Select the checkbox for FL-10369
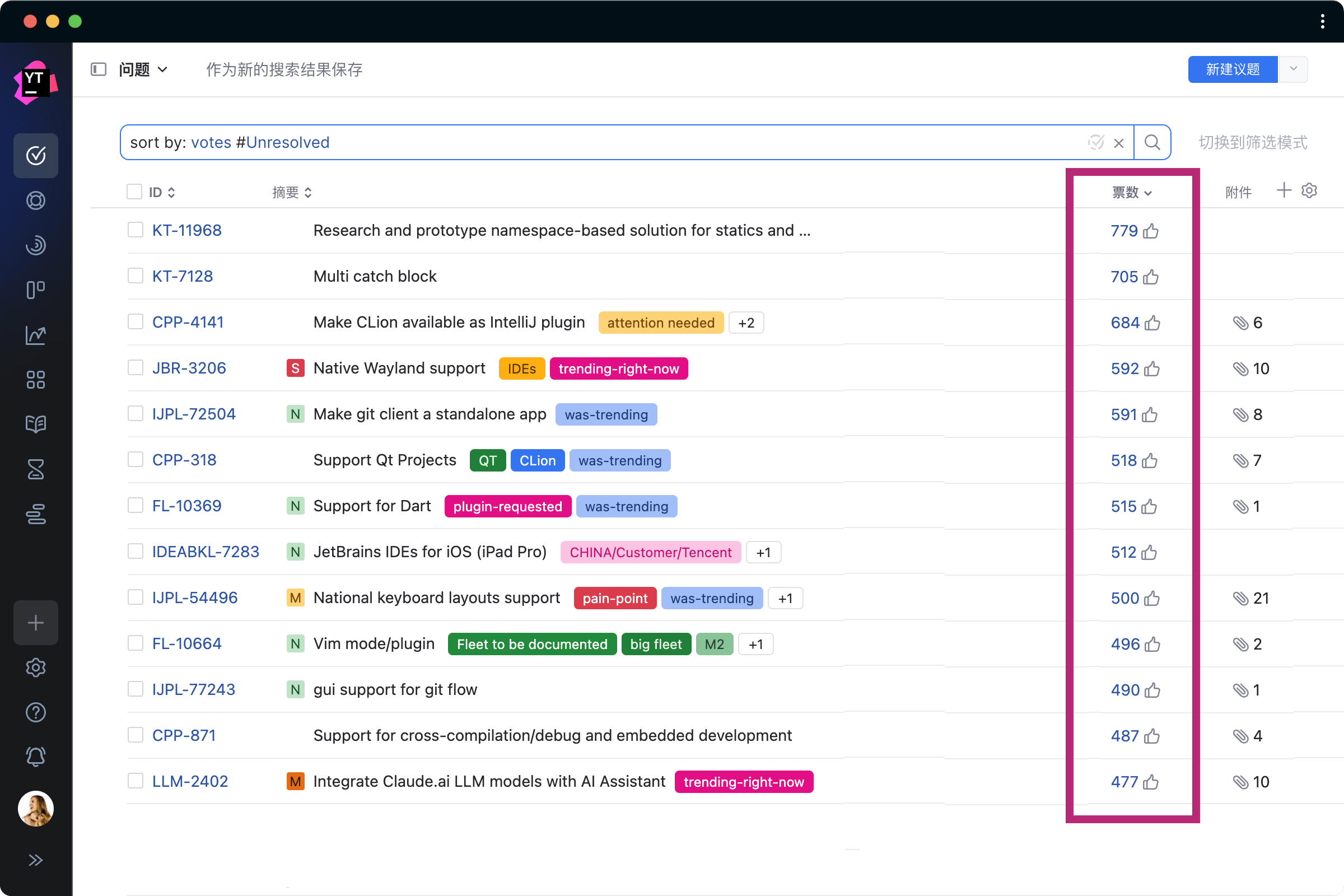1344x896 pixels. tap(136, 505)
